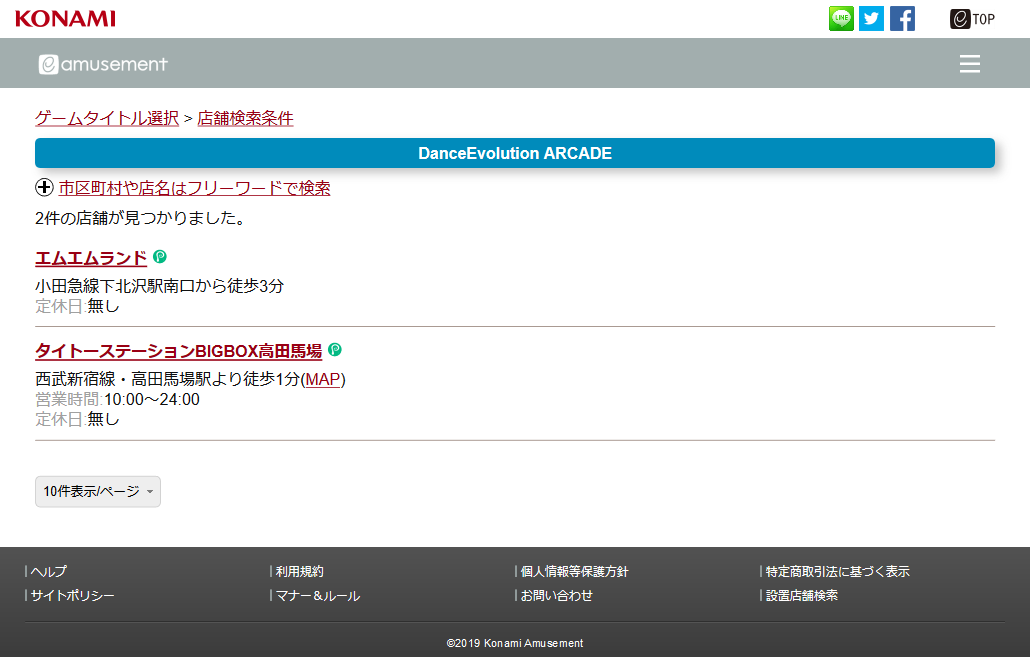
Task: Open ヘルプ in footer
Action: [49, 572]
